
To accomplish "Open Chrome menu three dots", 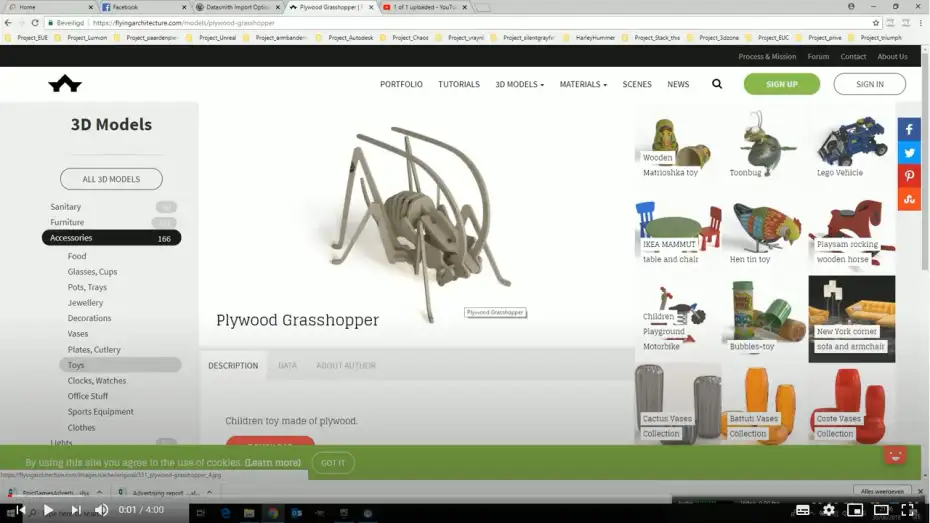I will pyautogui.click(x=921, y=23).
